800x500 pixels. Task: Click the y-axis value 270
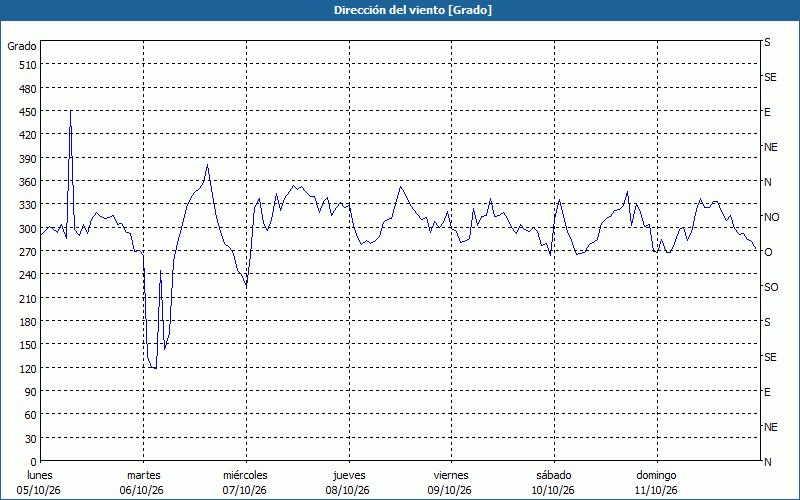(28, 252)
